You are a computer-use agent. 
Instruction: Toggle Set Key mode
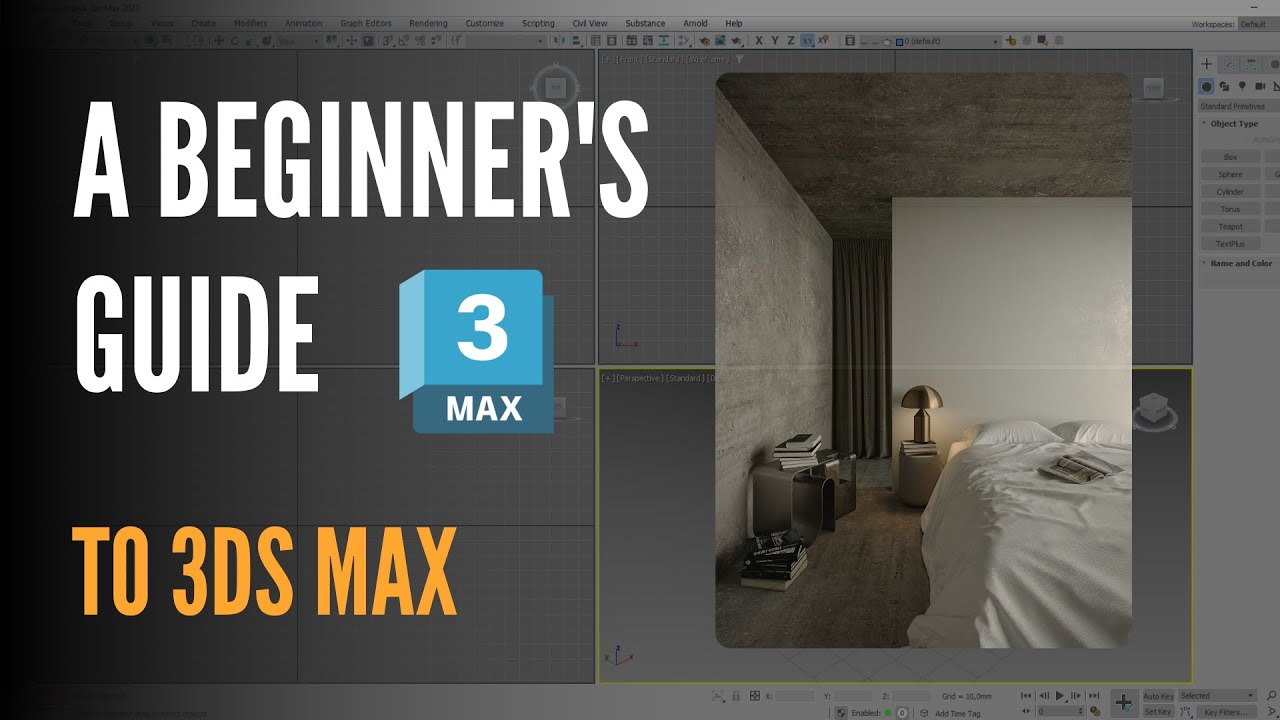point(1158,712)
